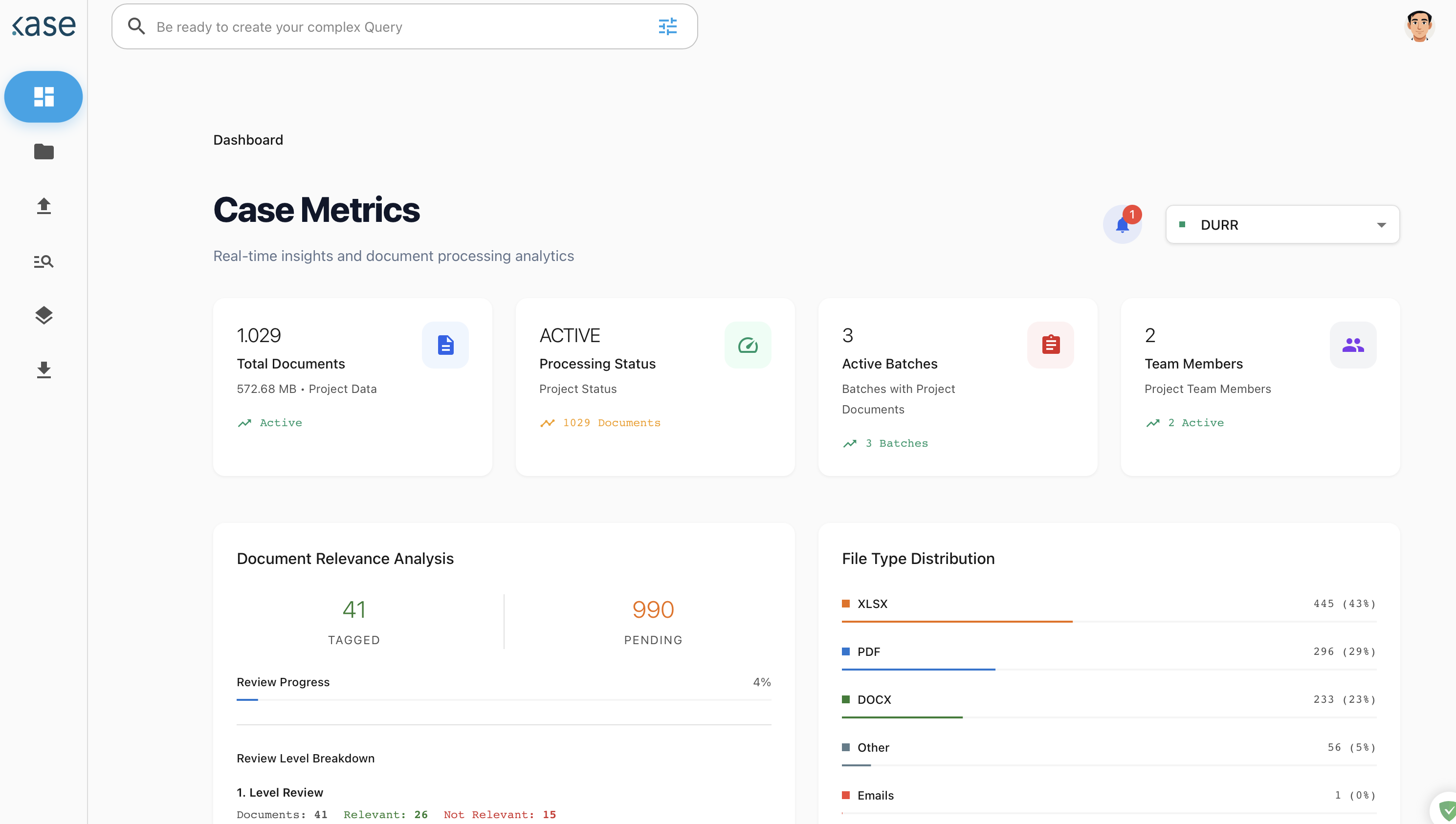This screenshot has height=824, width=1456.
Task: Expand the DURR project dropdown
Action: coord(1281,225)
